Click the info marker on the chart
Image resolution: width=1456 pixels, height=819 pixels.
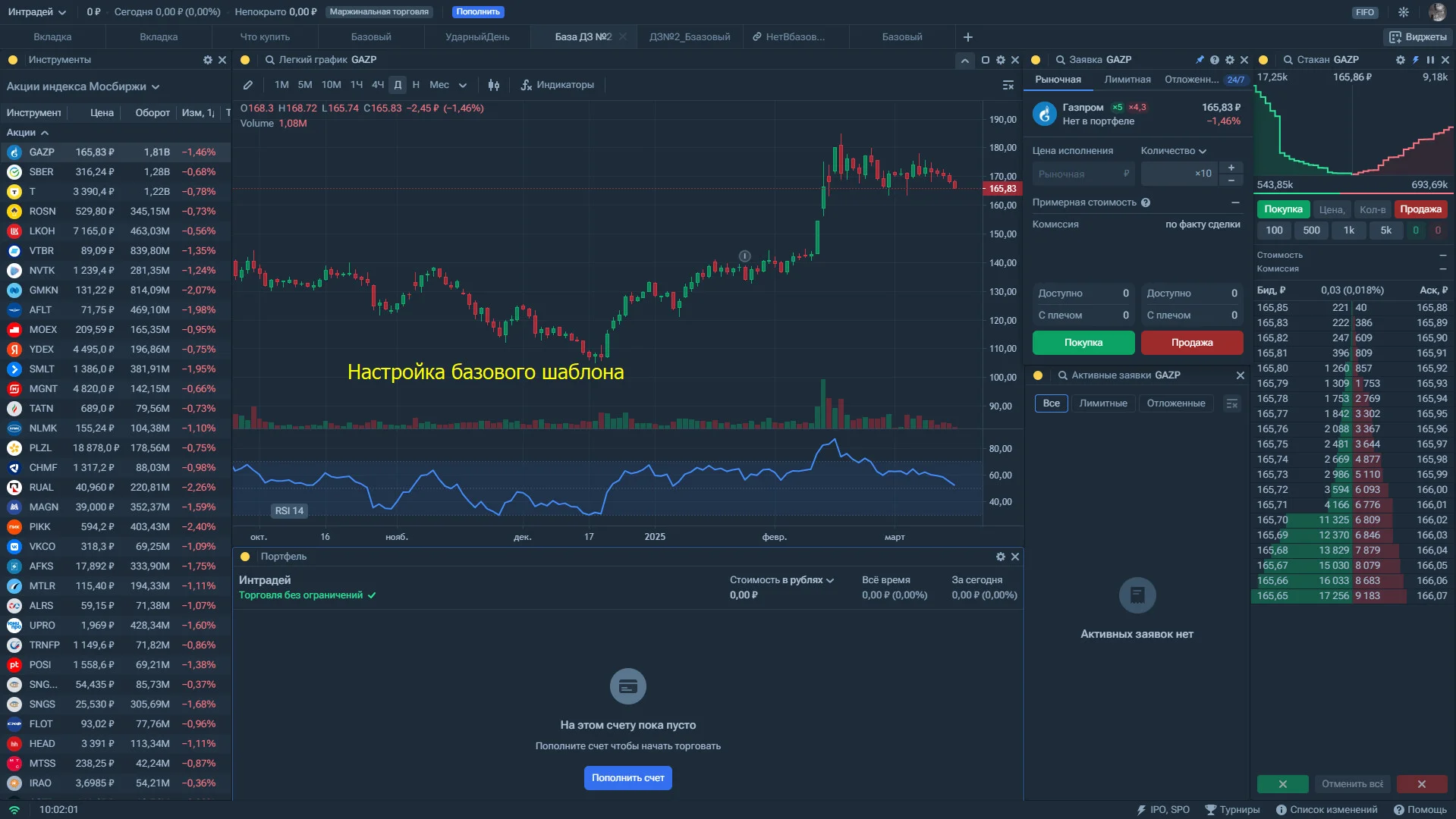[745, 256]
